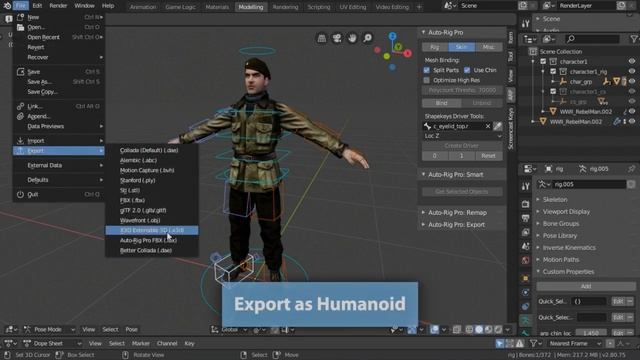Switch to the Rendering workspace tab

pyautogui.click(x=285, y=7)
